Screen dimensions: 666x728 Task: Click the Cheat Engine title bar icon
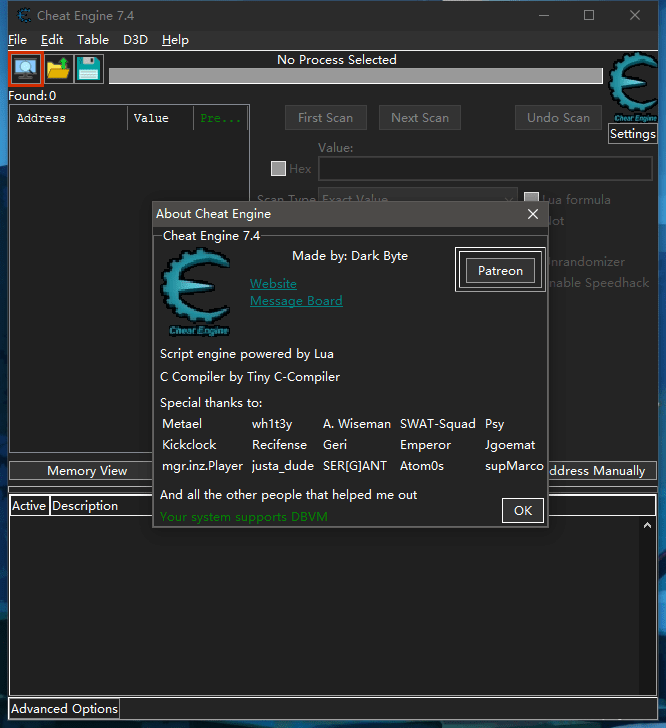24,16
